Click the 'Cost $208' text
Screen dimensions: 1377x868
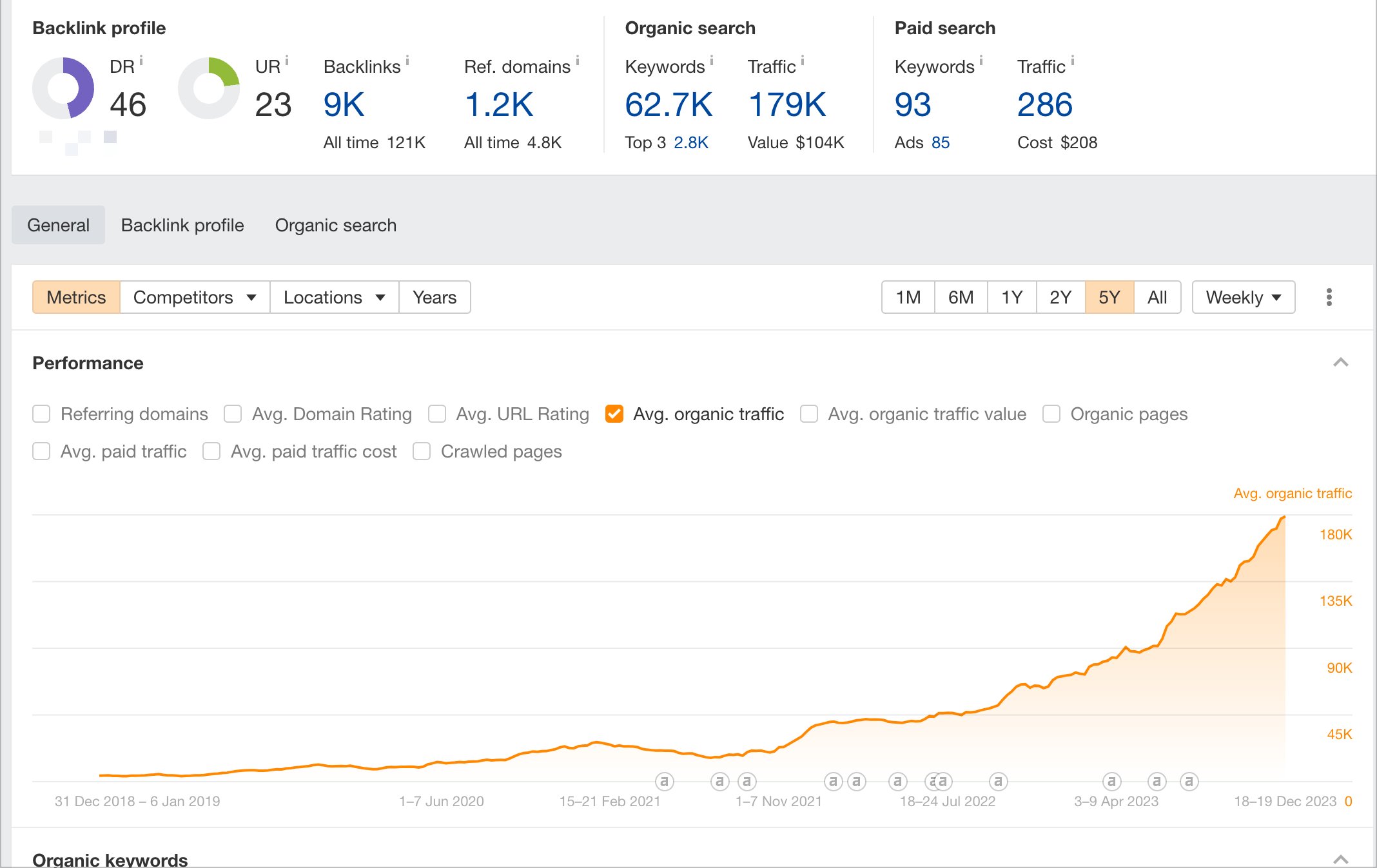(1057, 142)
